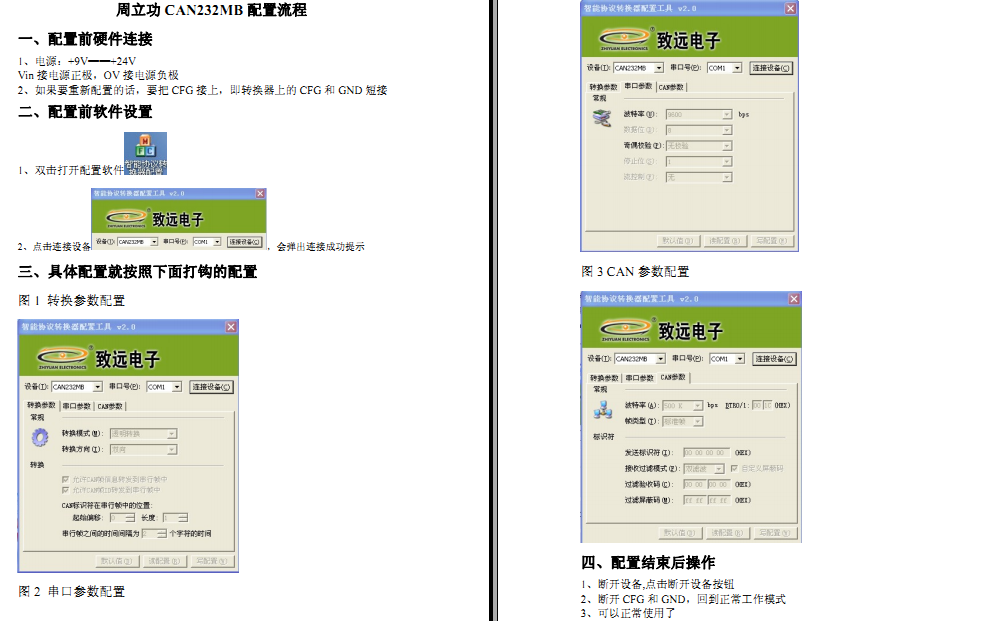Click 连接设备 in small dialog beside 点击连接设备
984x621 pixels.
click(x=245, y=242)
